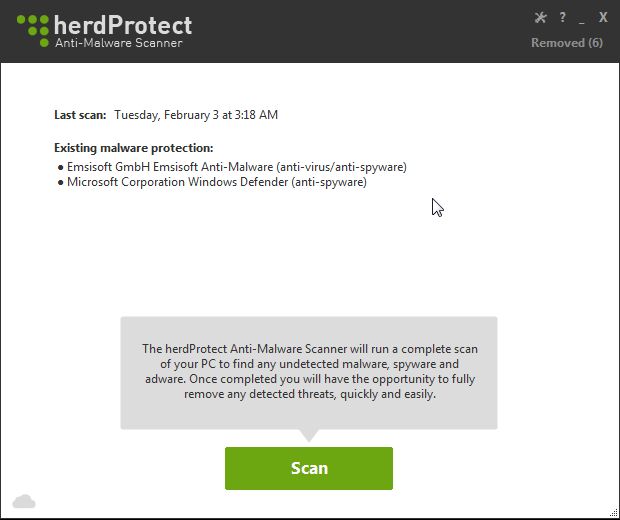Click the bullet beside Emsisoft entry
This screenshot has height=520, width=620.
click(60, 168)
